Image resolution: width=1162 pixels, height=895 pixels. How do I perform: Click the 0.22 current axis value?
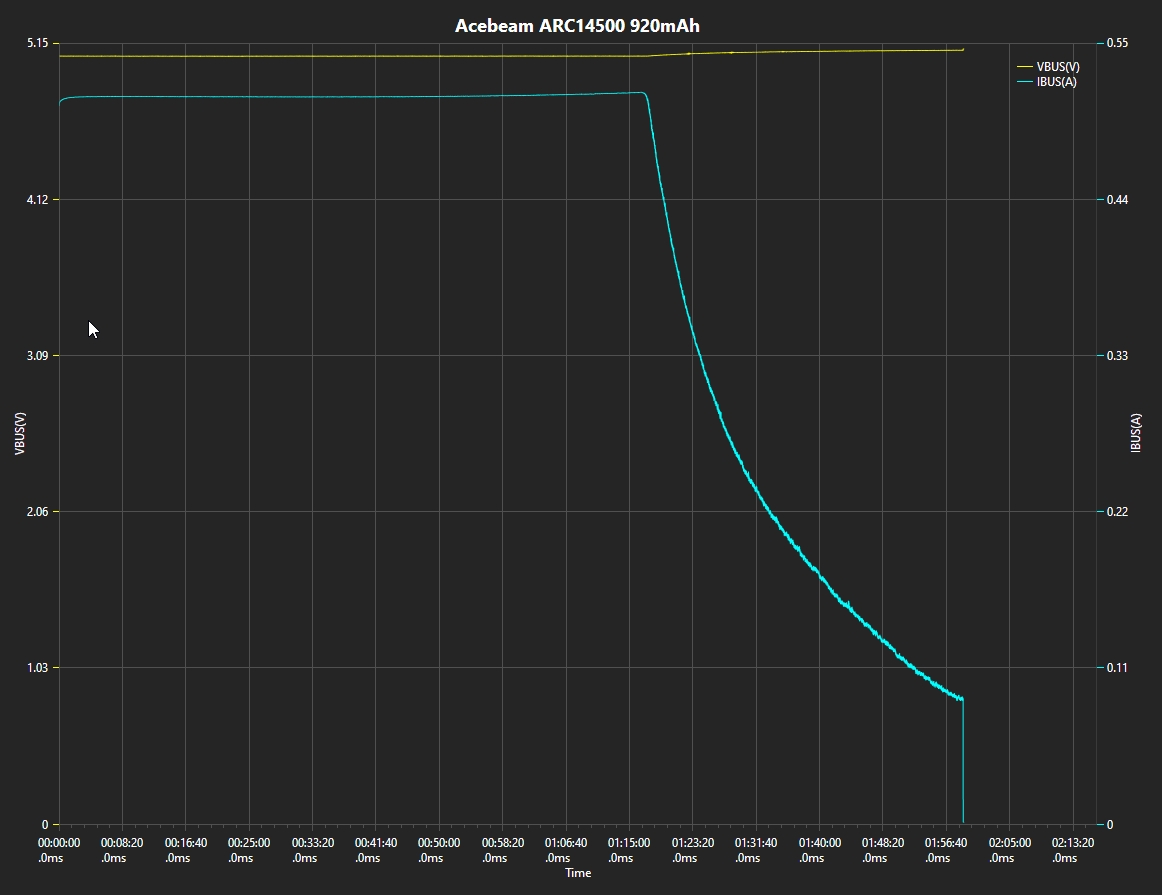click(1118, 512)
